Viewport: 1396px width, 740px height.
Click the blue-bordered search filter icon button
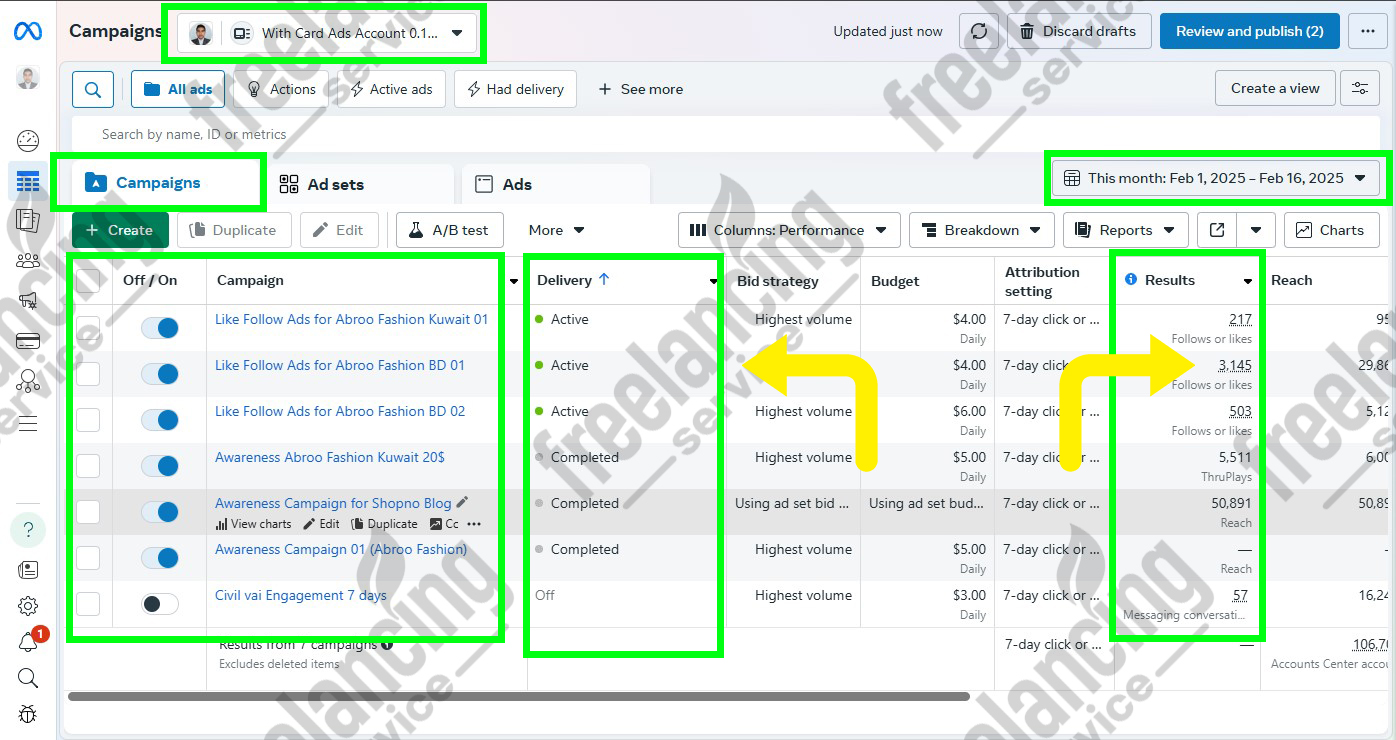coord(92,89)
